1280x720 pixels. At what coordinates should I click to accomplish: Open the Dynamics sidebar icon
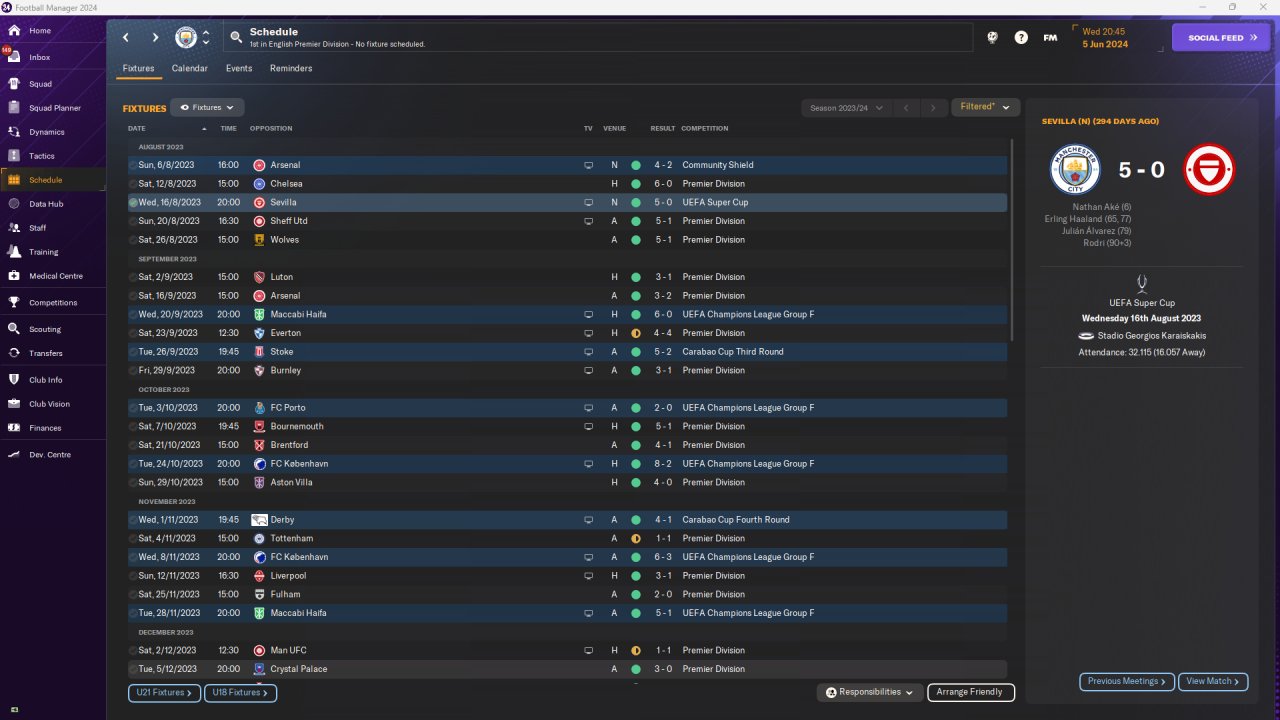click(x=14, y=132)
